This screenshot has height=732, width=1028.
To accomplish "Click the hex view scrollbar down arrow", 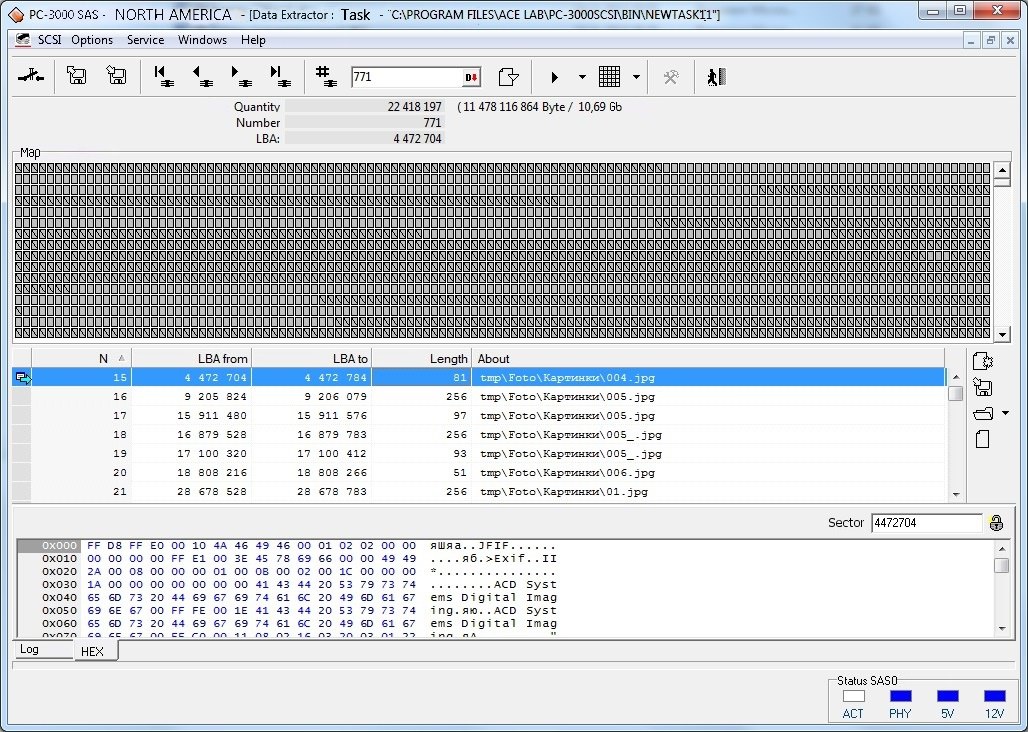I will click(1002, 628).
